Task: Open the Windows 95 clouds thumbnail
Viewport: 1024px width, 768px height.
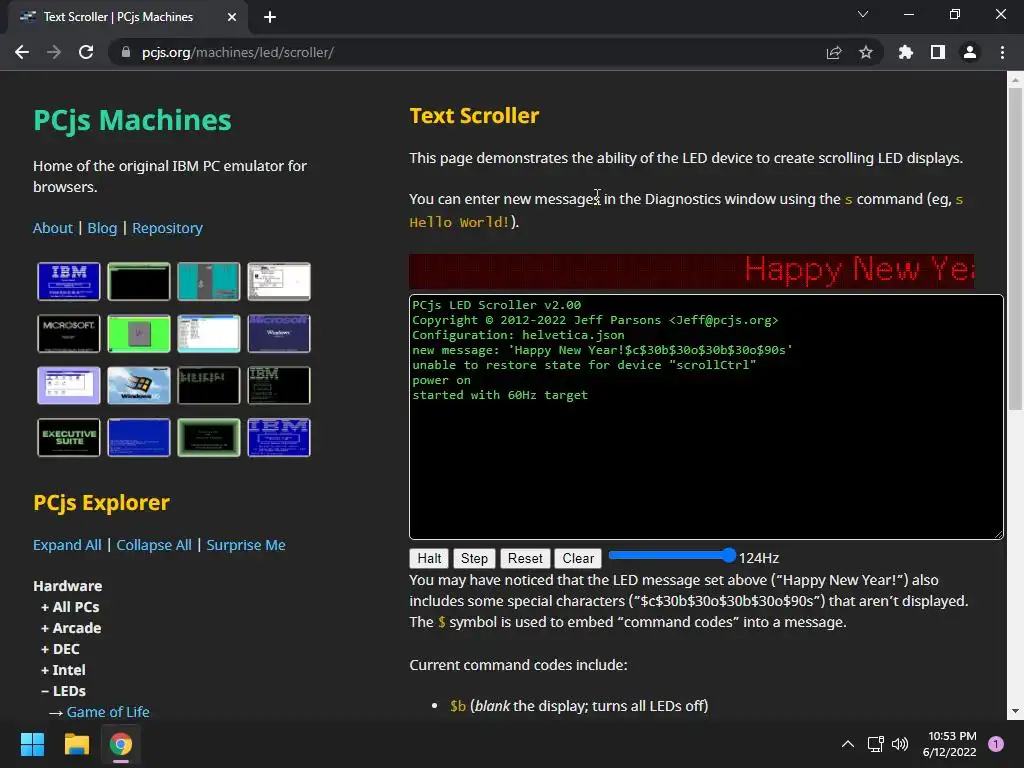Action: click(139, 385)
